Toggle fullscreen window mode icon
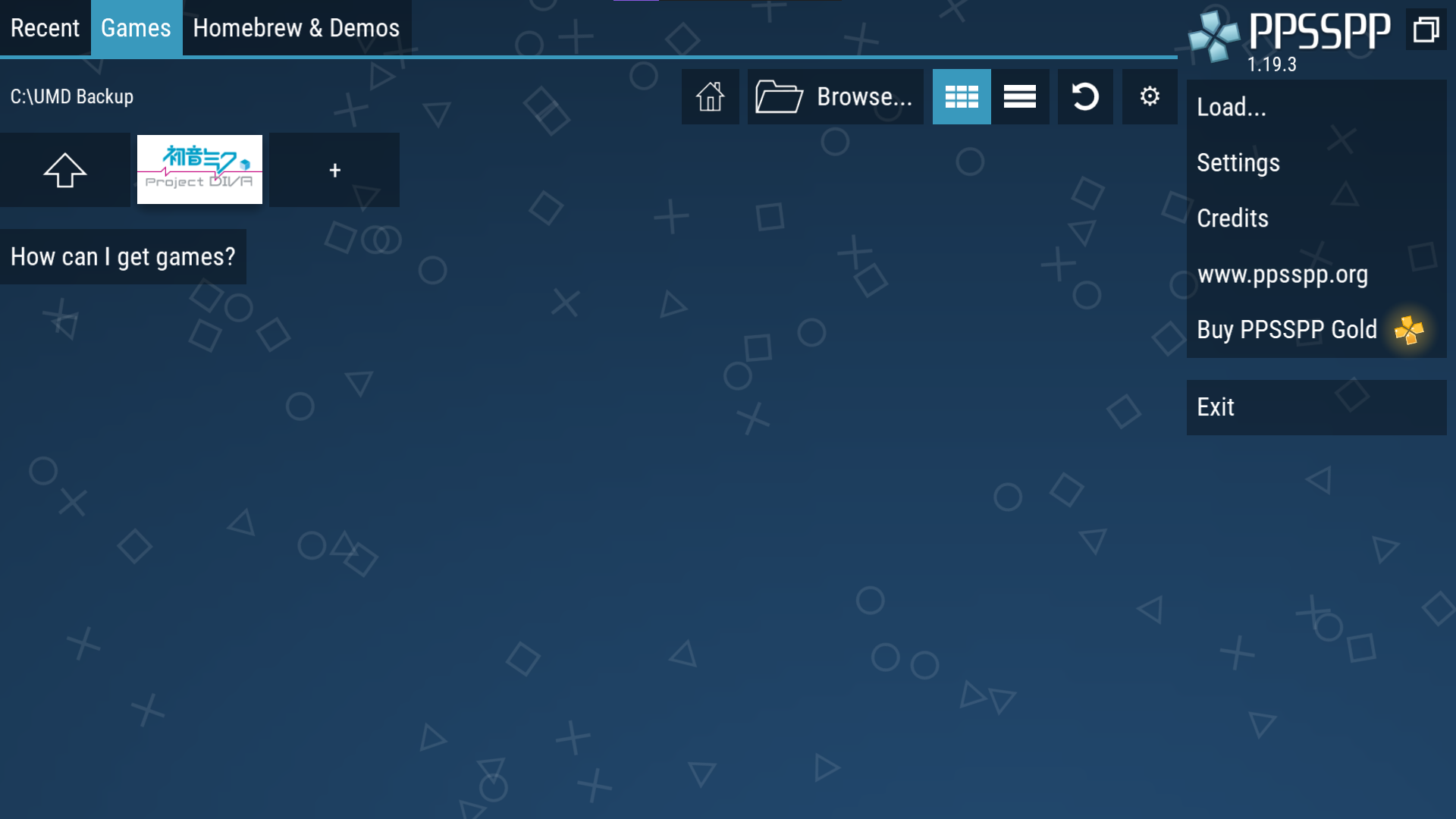The width and height of the screenshot is (1456, 819). [x=1426, y=30]
